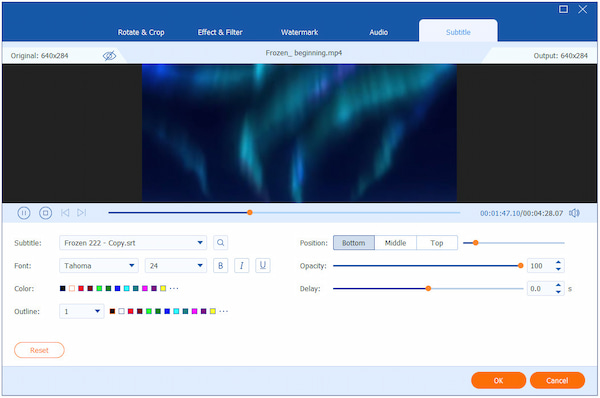This screenshot has height=398, width=600.
Task: Toggle bold subtitle text
Action: tap(220, 266)
